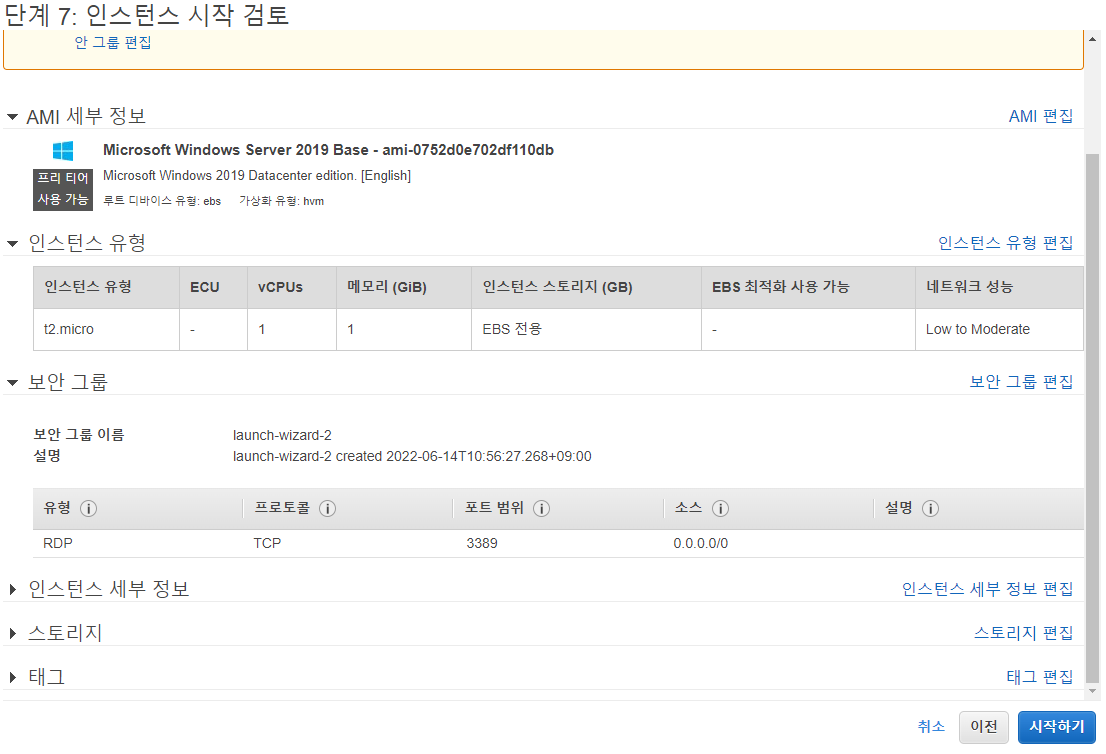The width and height of the screenshot is (1106, 754).
Task: Click Microsoft Windows 2019 Datacenter edition text
Action: (257, 176)
